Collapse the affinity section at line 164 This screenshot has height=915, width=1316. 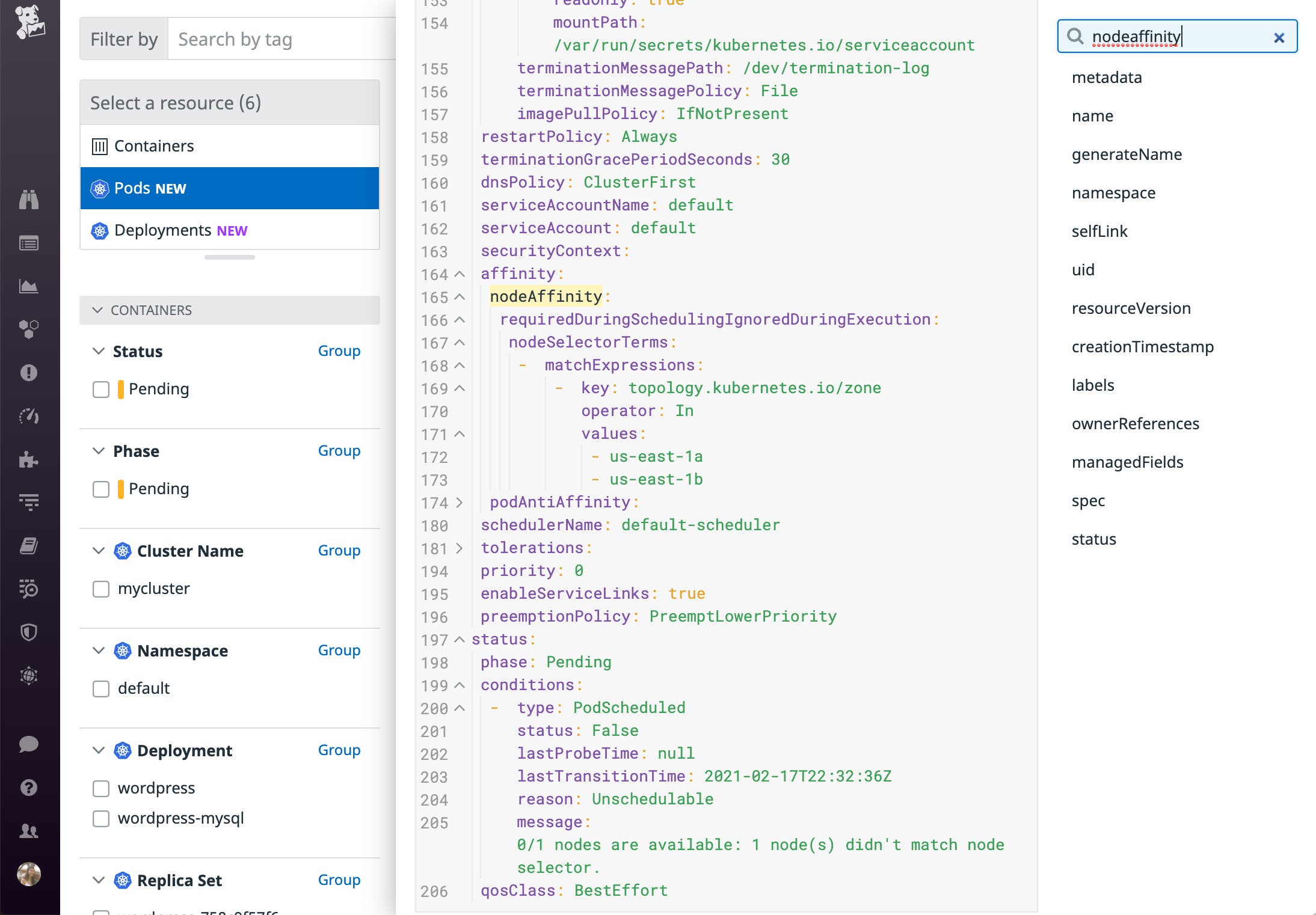[x=460, y=274]
